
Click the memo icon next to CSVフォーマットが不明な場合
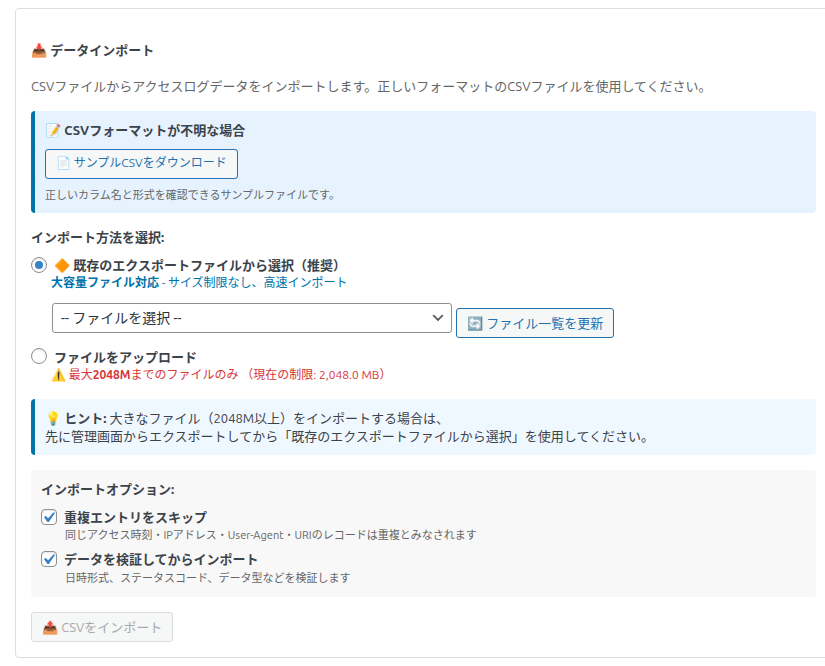(x=53, y=130)
